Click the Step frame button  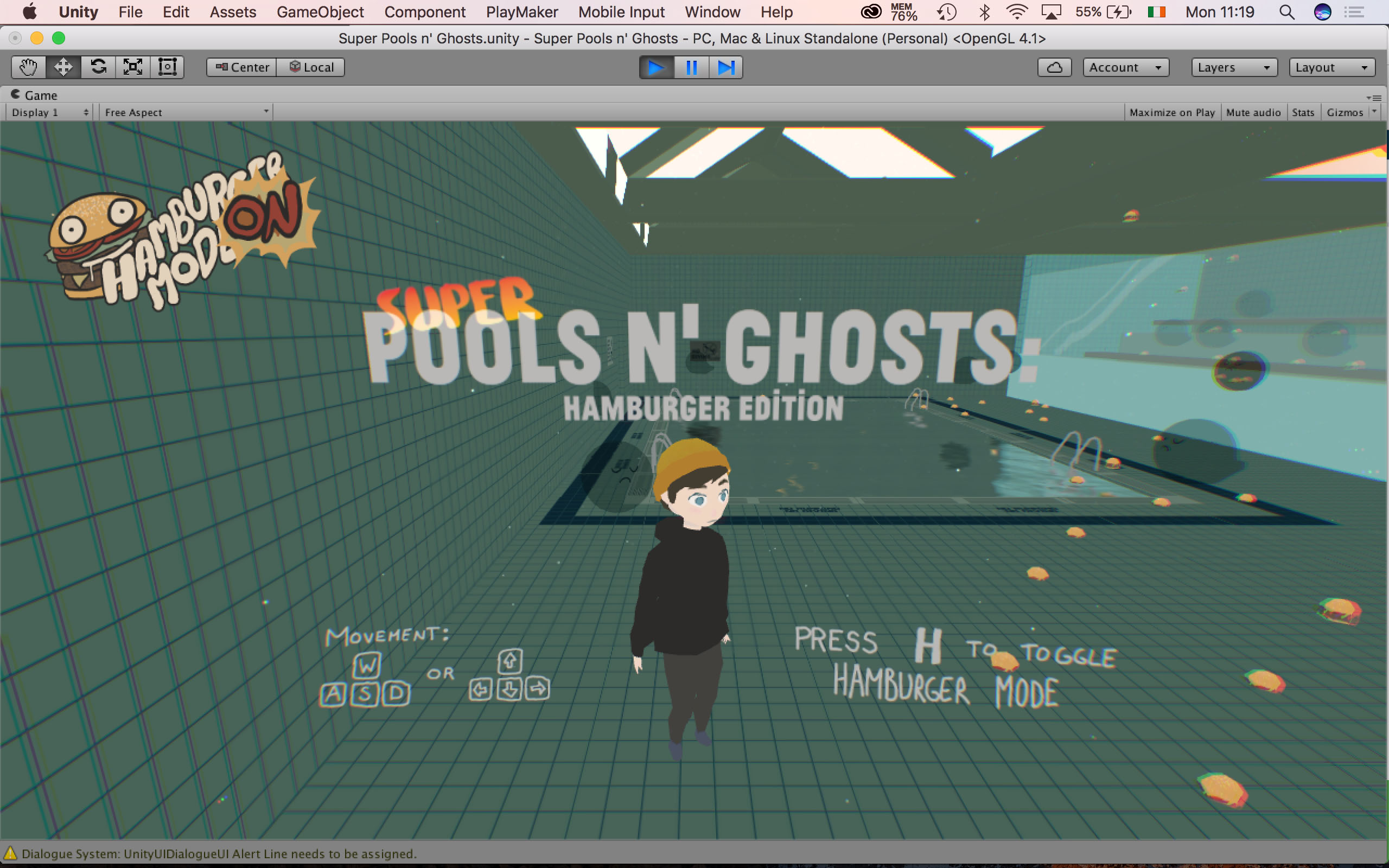coord(725,67)
